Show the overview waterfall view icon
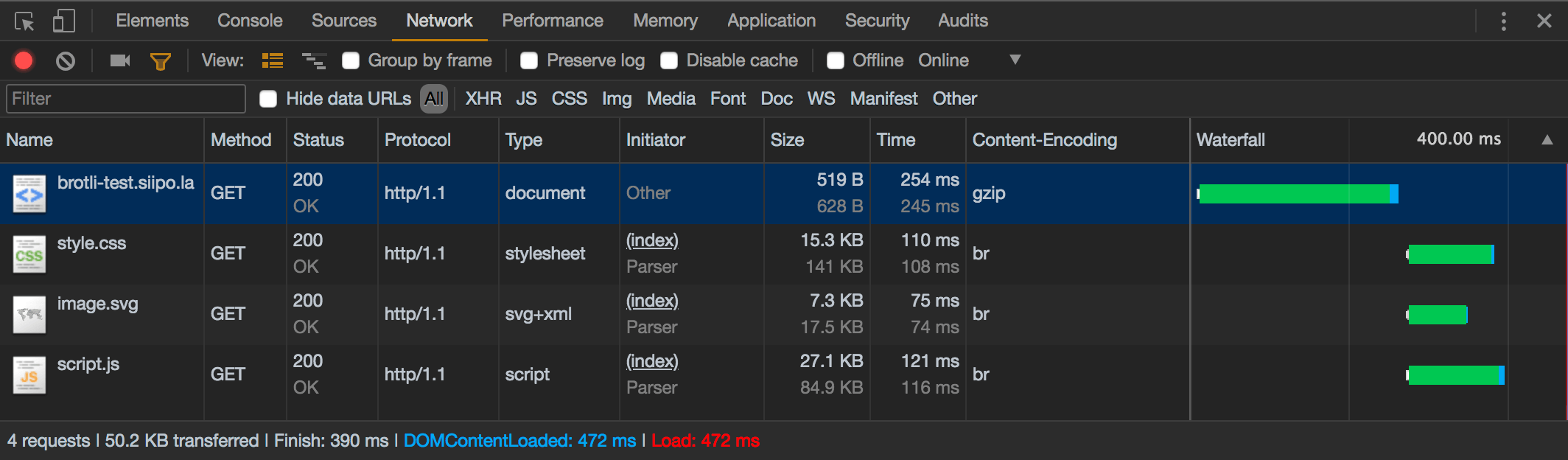Viewport: 1568px width, 460px height. (x=314, y=60)
